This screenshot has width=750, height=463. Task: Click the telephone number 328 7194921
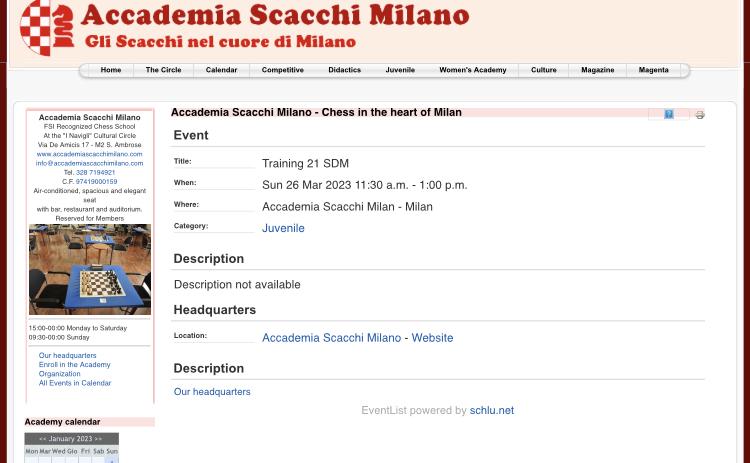tap(95, 172)
